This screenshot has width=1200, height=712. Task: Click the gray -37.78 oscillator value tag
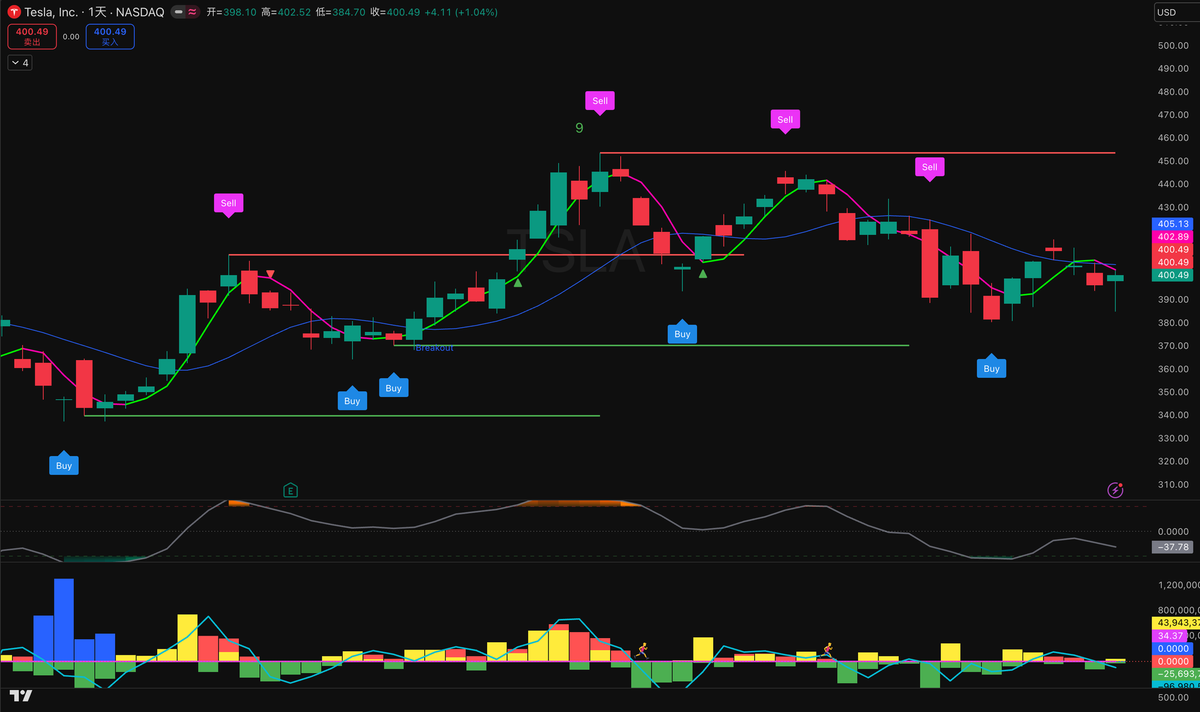click(x=1171, y=547)
